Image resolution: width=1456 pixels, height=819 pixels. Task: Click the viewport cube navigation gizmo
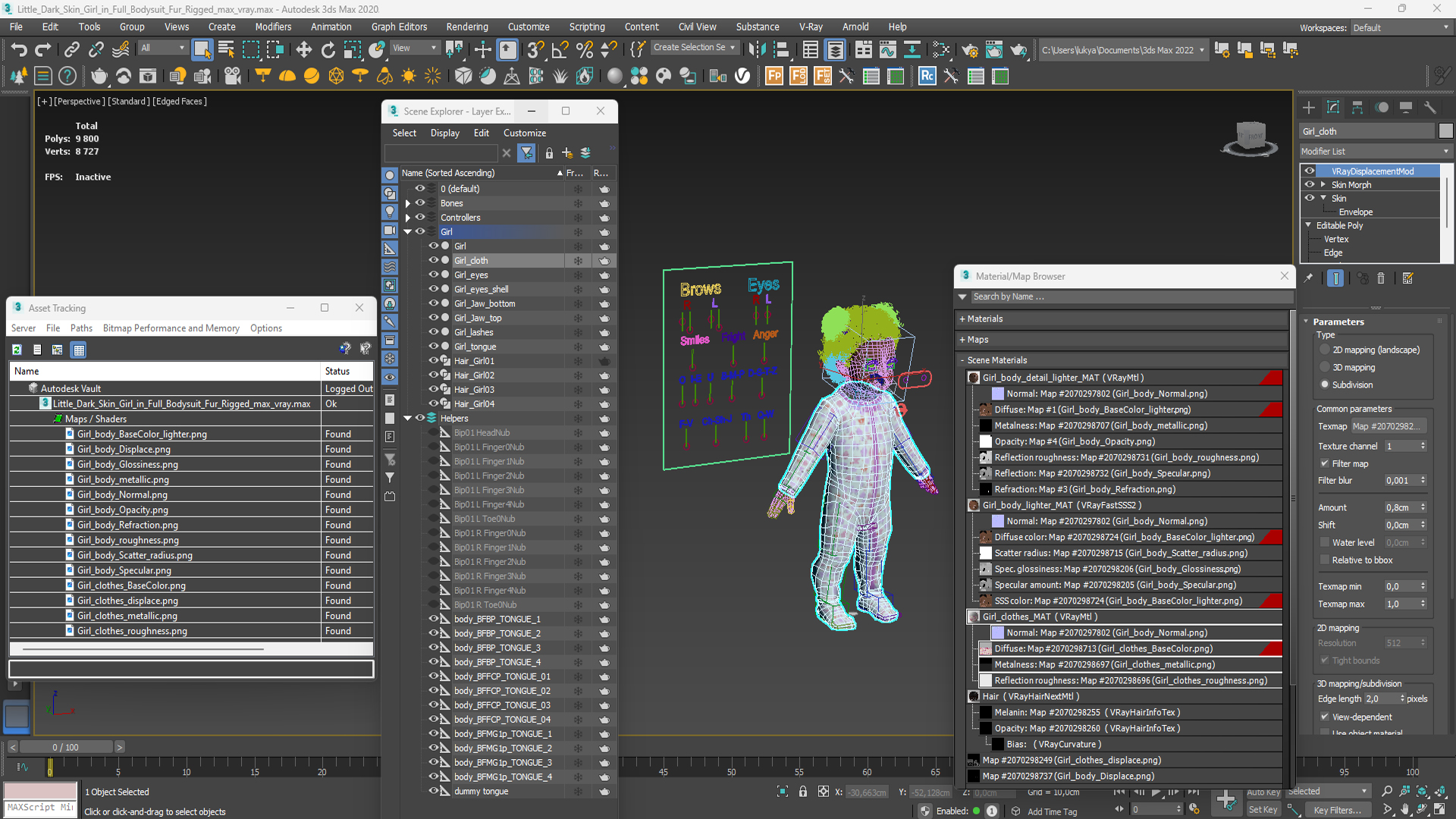(x=1250, y=138)
